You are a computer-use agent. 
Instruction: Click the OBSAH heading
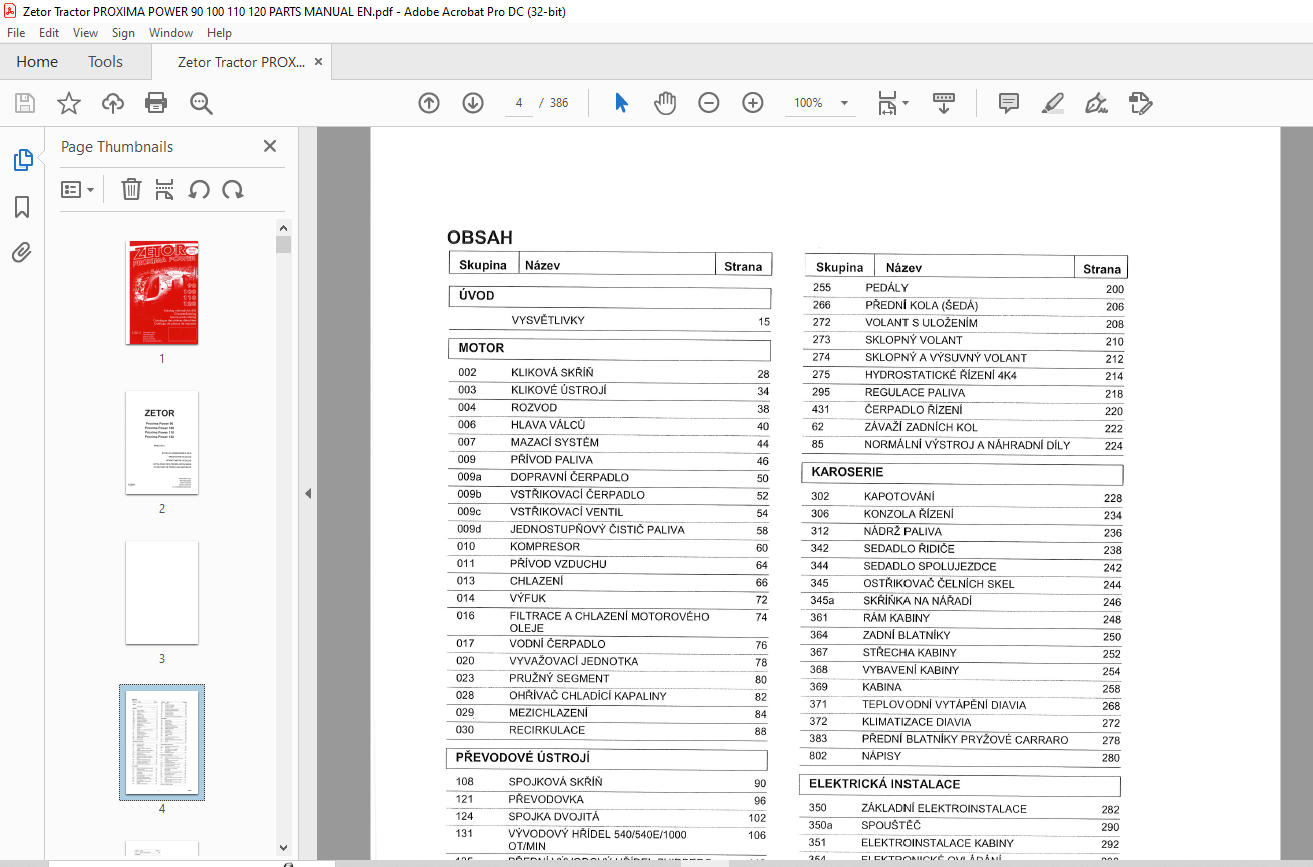(x=480, y=238)
